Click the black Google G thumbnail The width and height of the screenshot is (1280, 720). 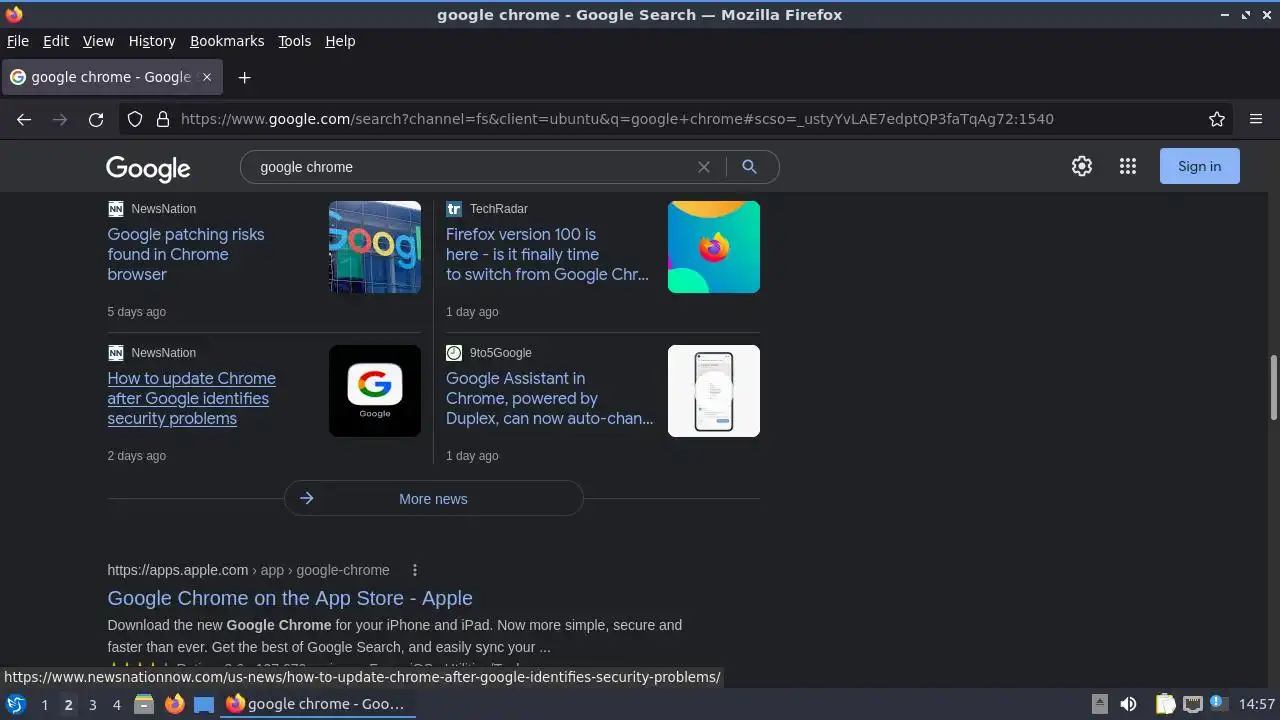pos(375,391)
